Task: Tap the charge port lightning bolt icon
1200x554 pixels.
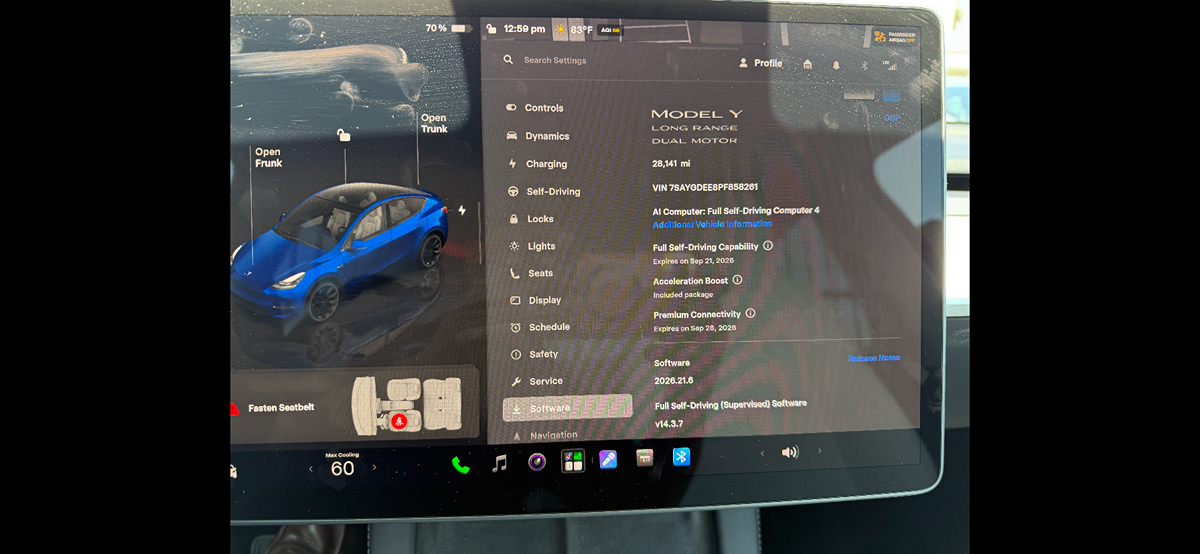Action: [x=462, y=210]
